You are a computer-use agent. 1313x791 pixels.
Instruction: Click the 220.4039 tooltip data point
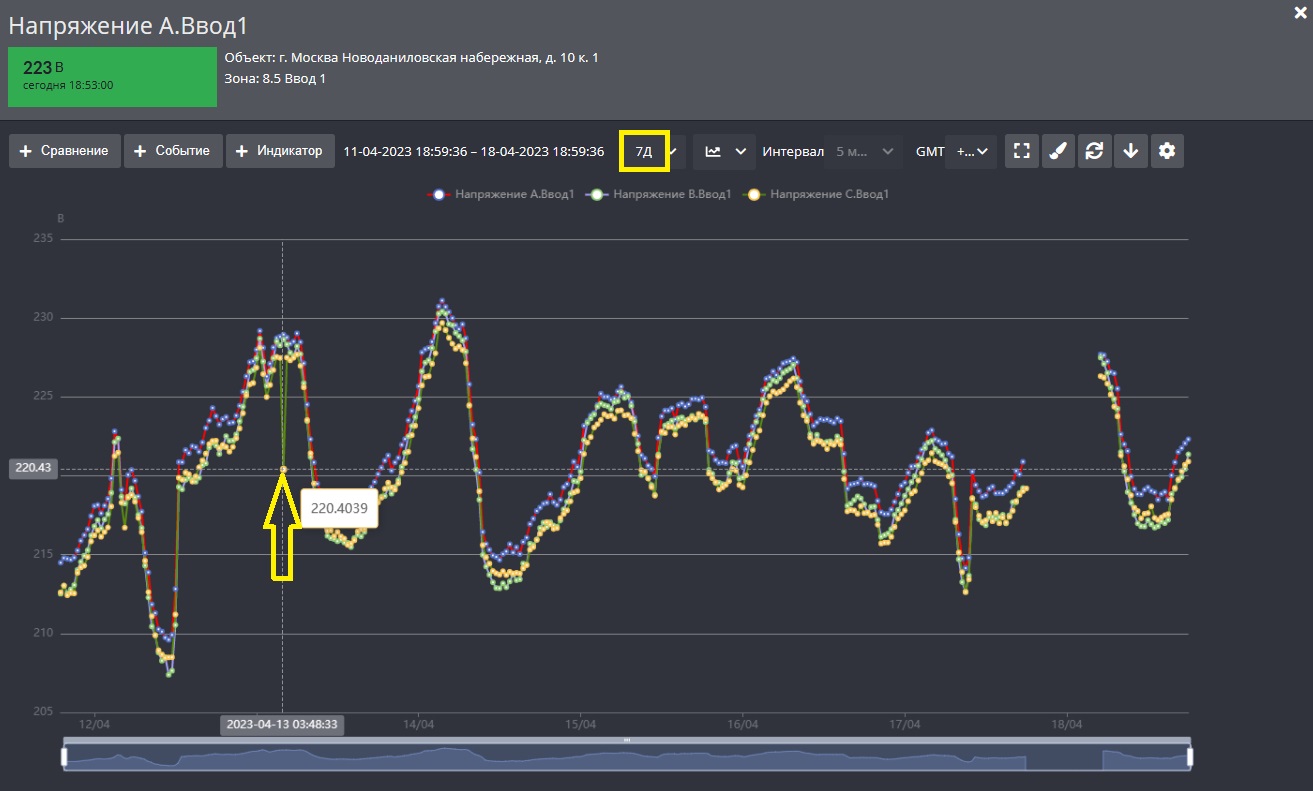coord(283,469)
